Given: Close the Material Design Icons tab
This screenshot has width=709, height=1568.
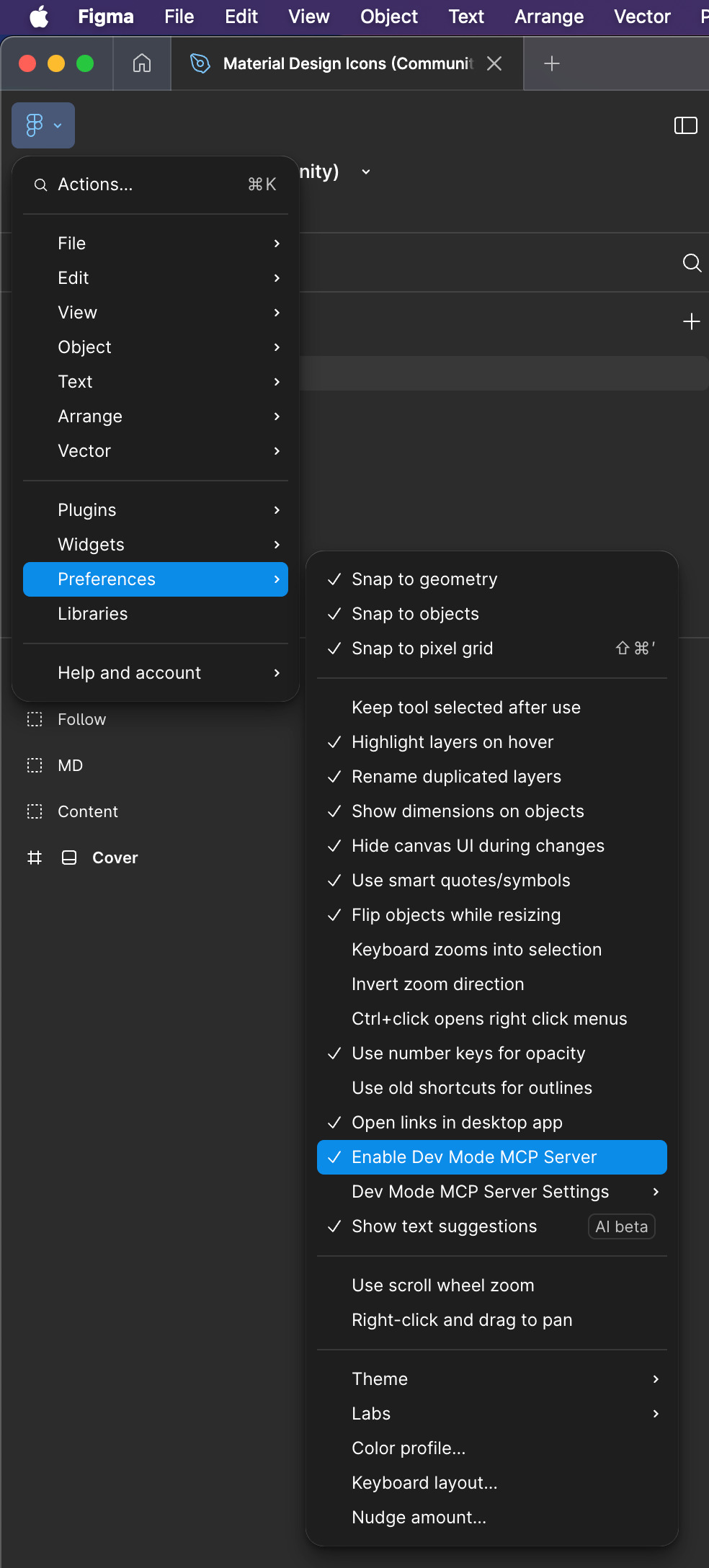Looking at the screenshot, I should [494, 63].
